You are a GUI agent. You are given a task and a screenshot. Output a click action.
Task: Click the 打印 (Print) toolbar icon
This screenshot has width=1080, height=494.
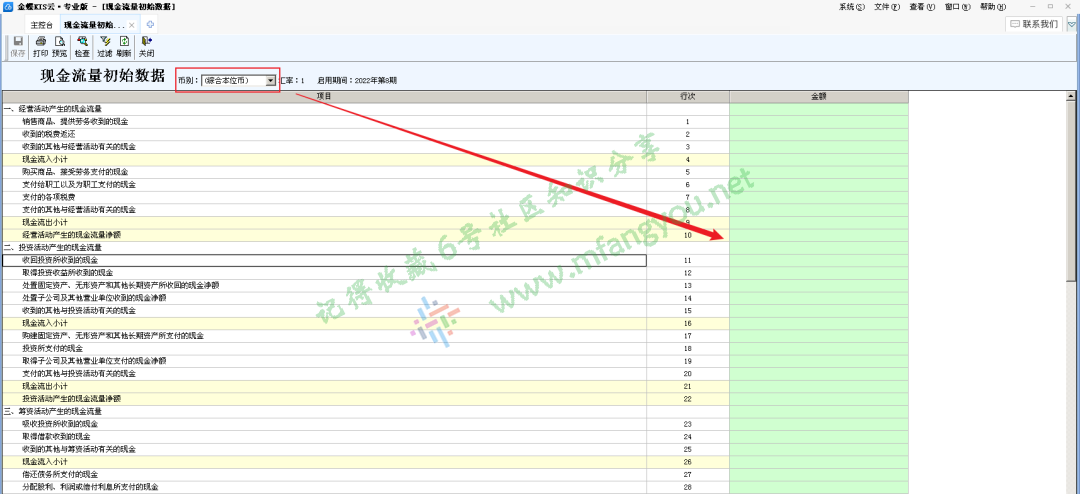40,46
